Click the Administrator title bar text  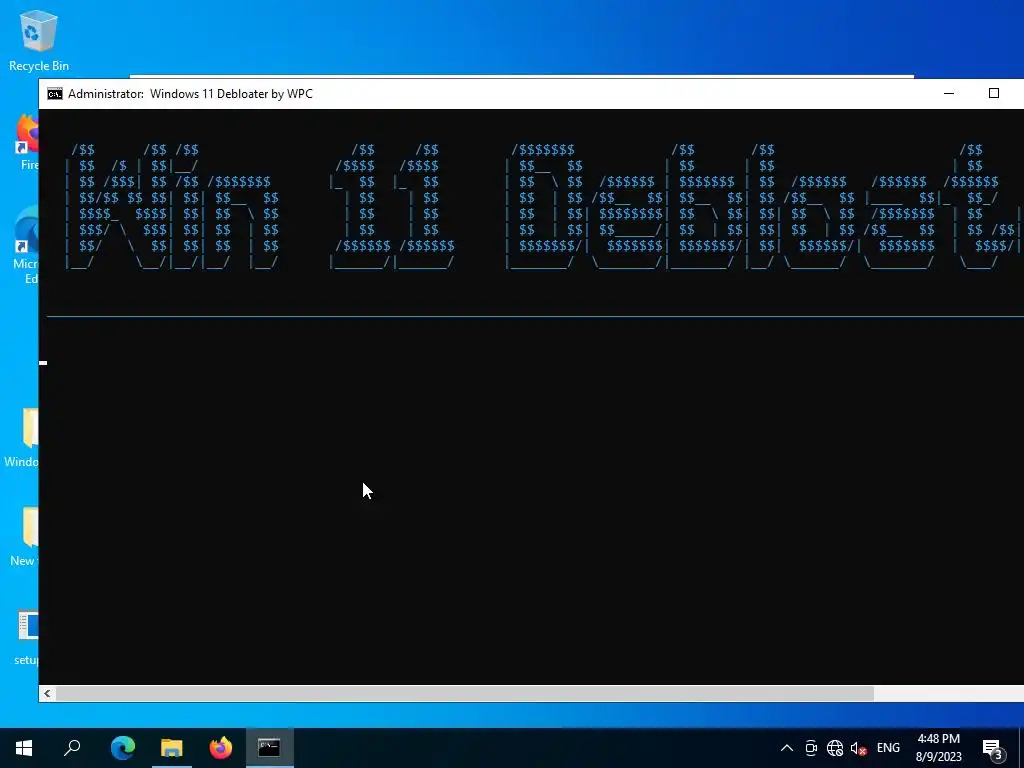tap(190, 94)
